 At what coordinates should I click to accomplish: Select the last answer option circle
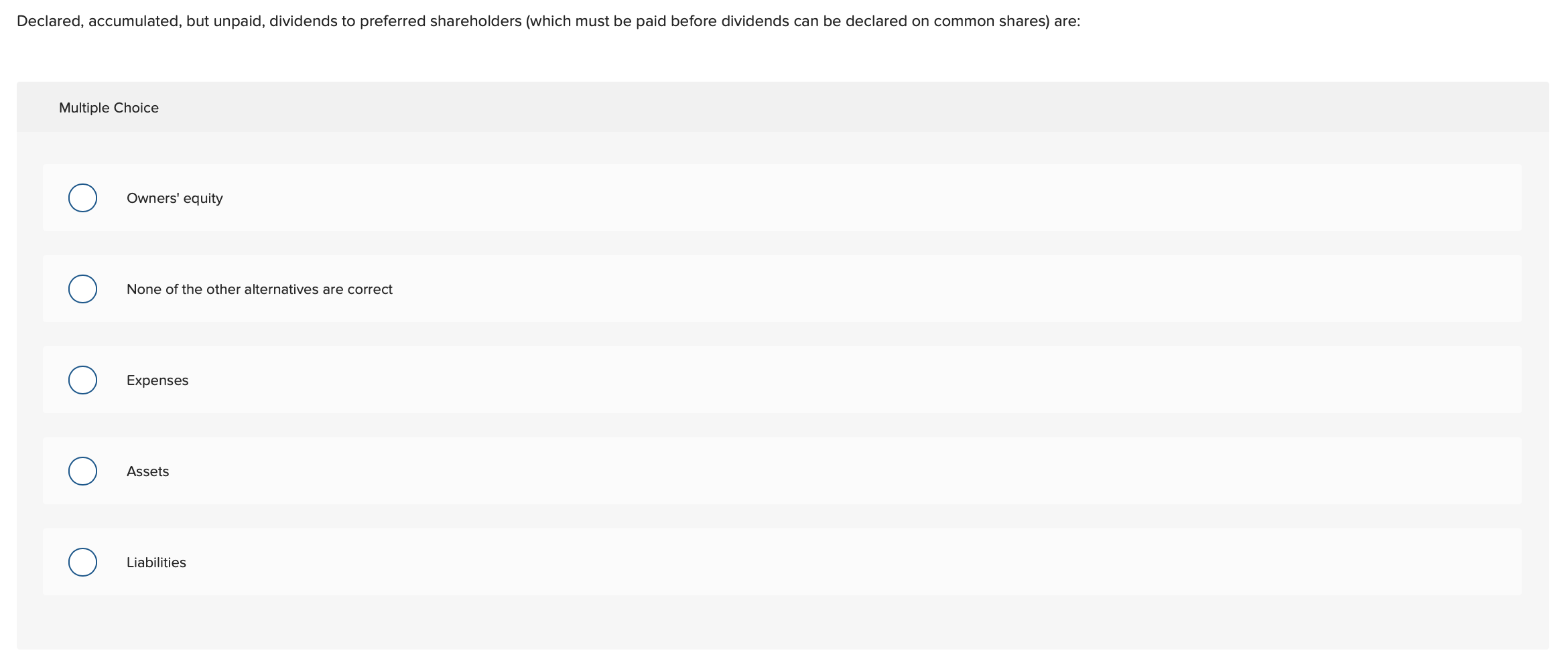click(x=82, y=562)
